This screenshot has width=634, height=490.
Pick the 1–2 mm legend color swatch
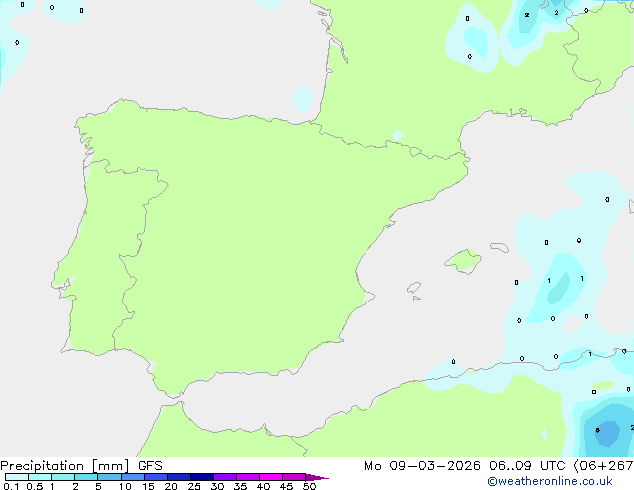tap(63, 477)
